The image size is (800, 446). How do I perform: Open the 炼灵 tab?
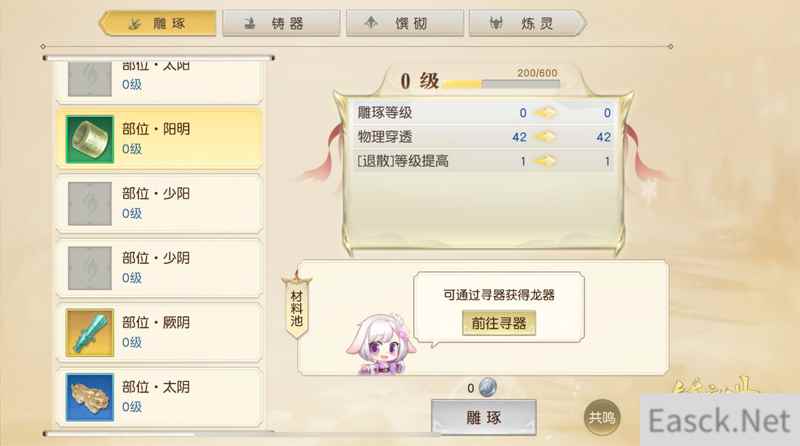click(528, 23)
